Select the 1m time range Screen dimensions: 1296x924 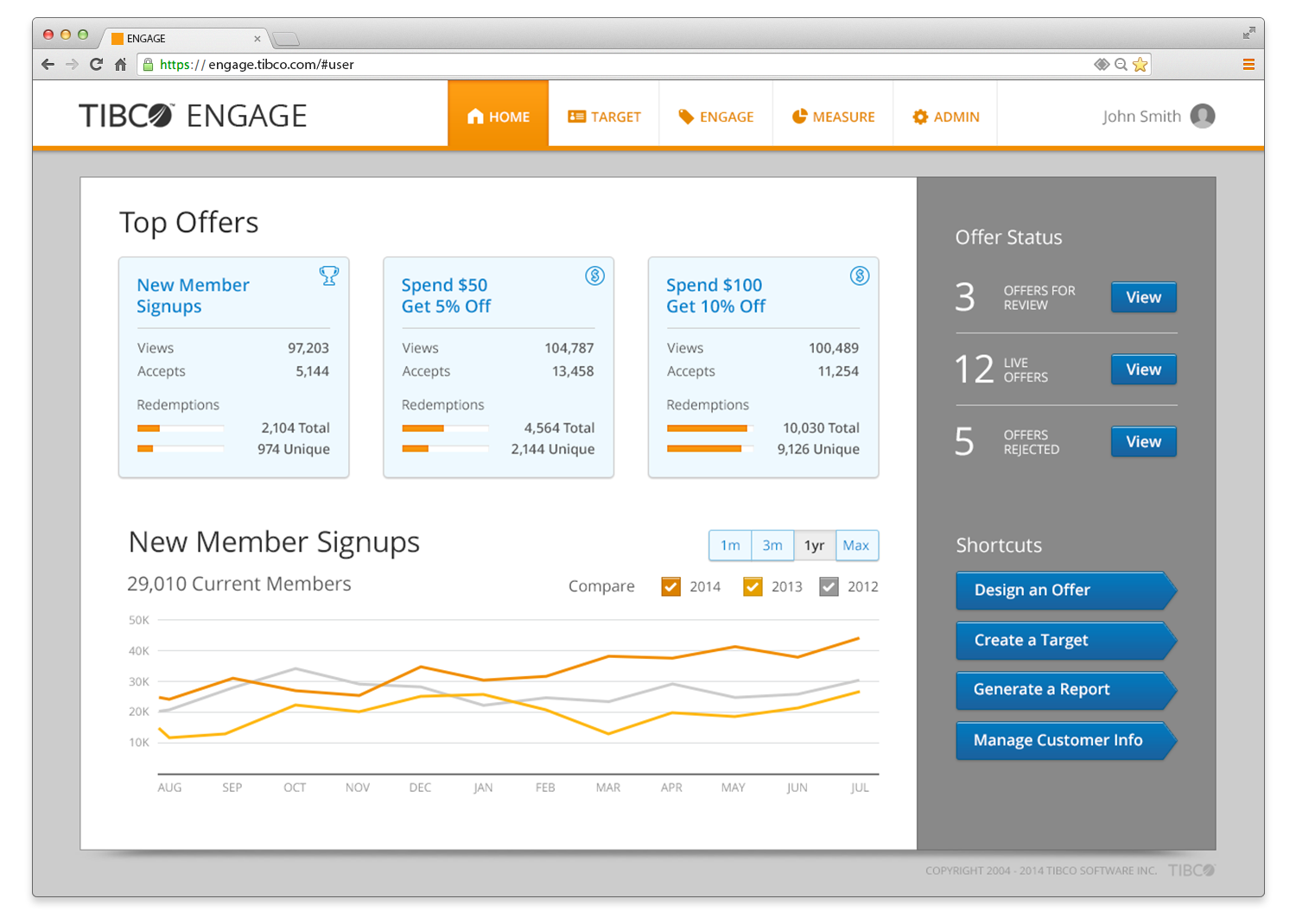coord(730,545)
